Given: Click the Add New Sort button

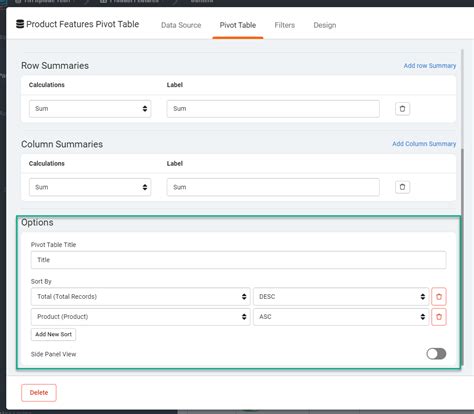Looking at the screenshot, I should 53,334.
